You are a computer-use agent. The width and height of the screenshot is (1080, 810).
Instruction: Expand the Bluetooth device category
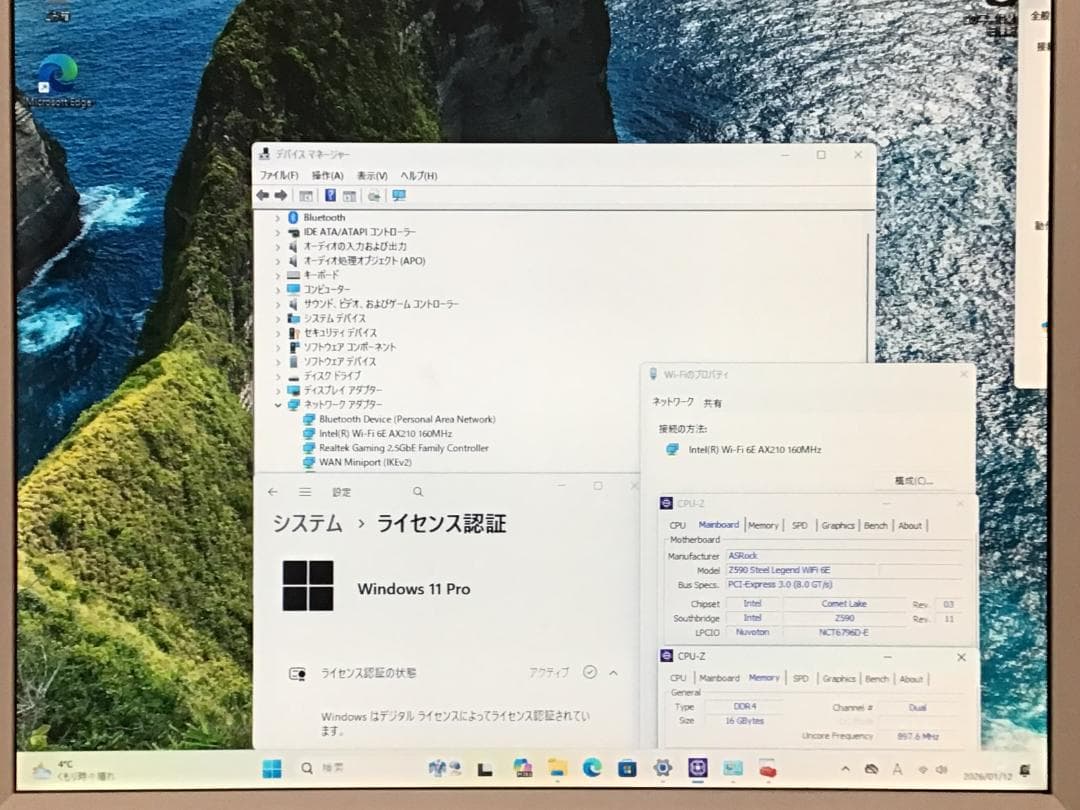(278, 217)
